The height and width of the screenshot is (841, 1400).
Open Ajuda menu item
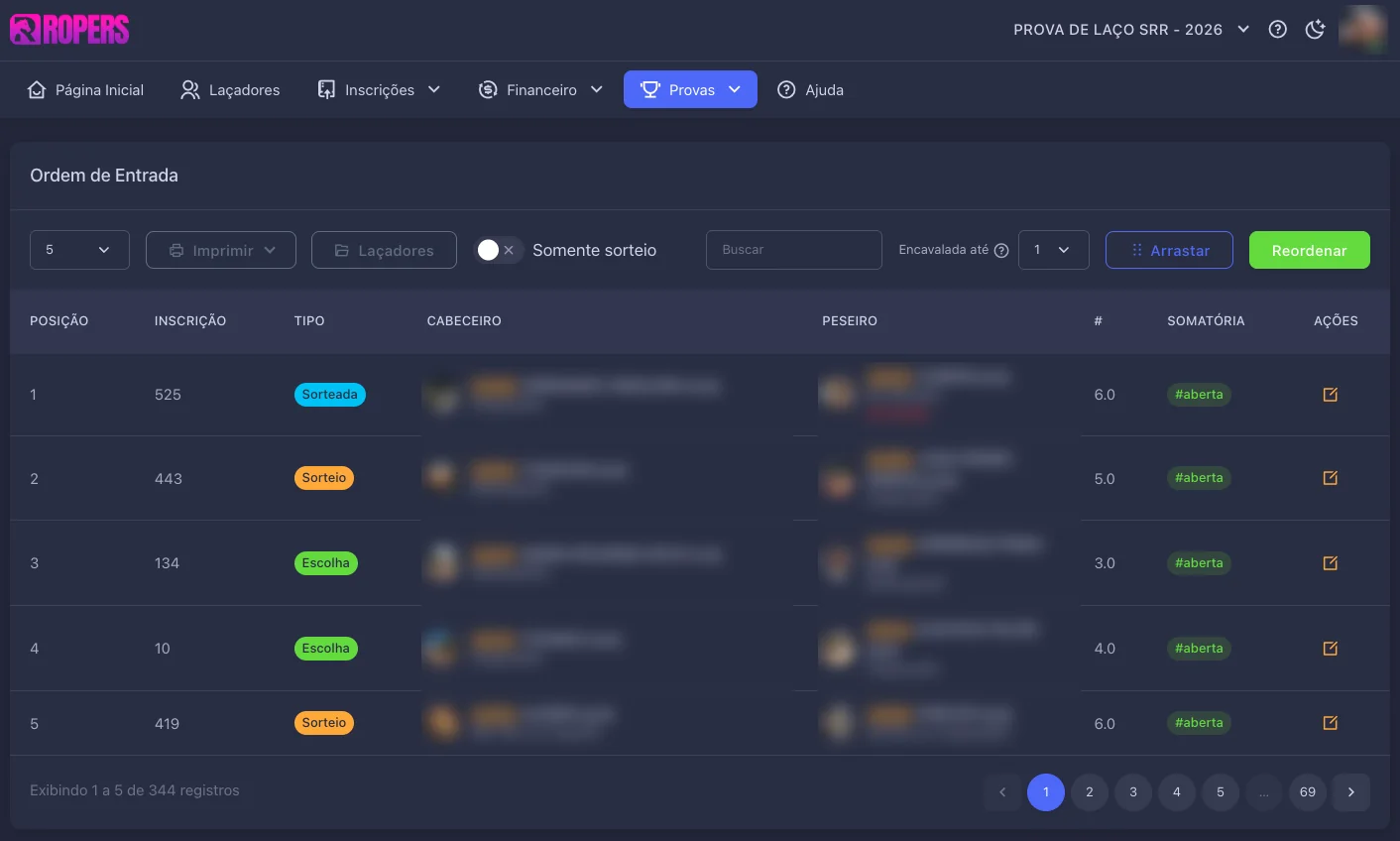tap(810, 90)
